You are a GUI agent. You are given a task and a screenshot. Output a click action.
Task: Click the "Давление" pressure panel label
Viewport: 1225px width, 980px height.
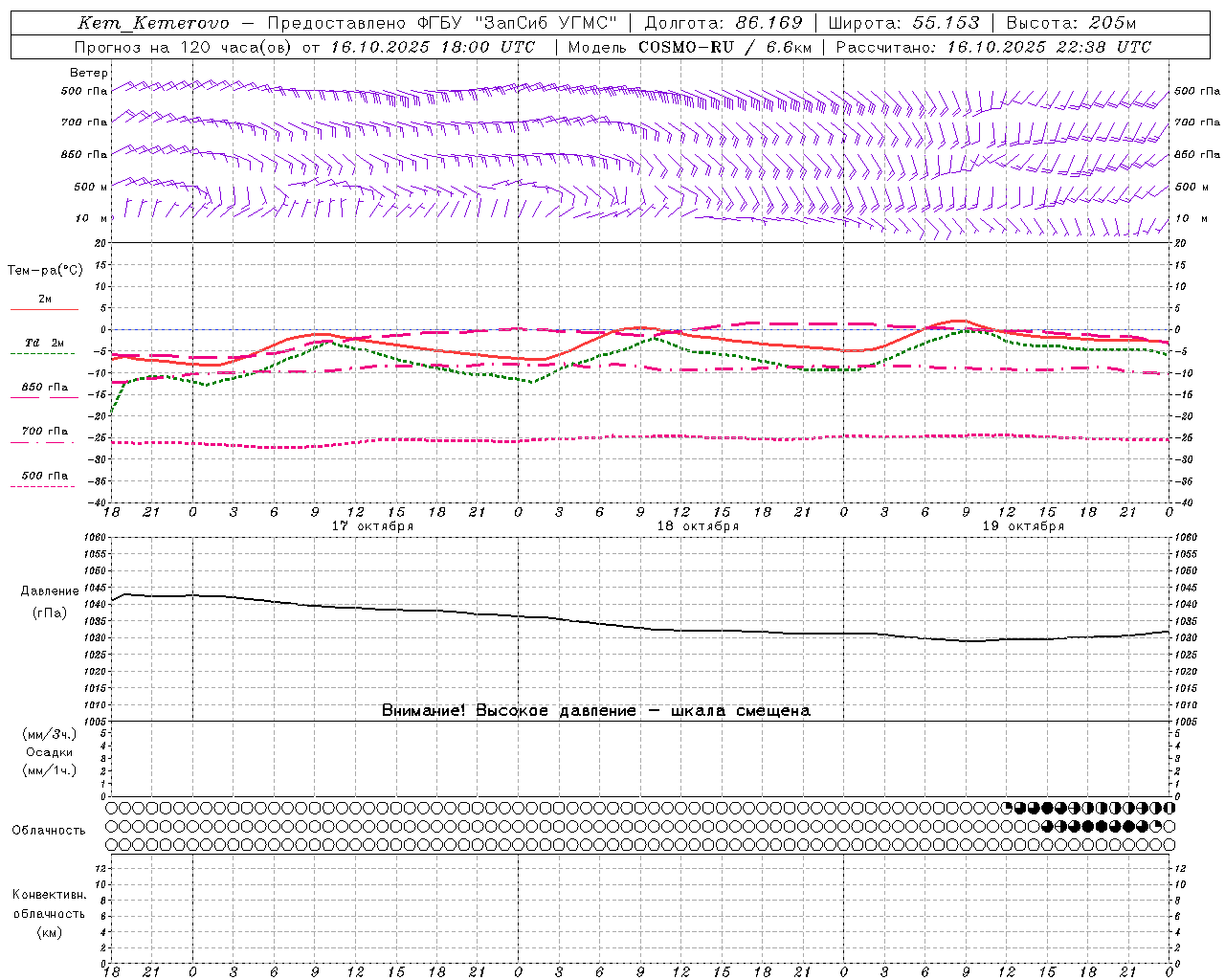(x=50, y=591)
